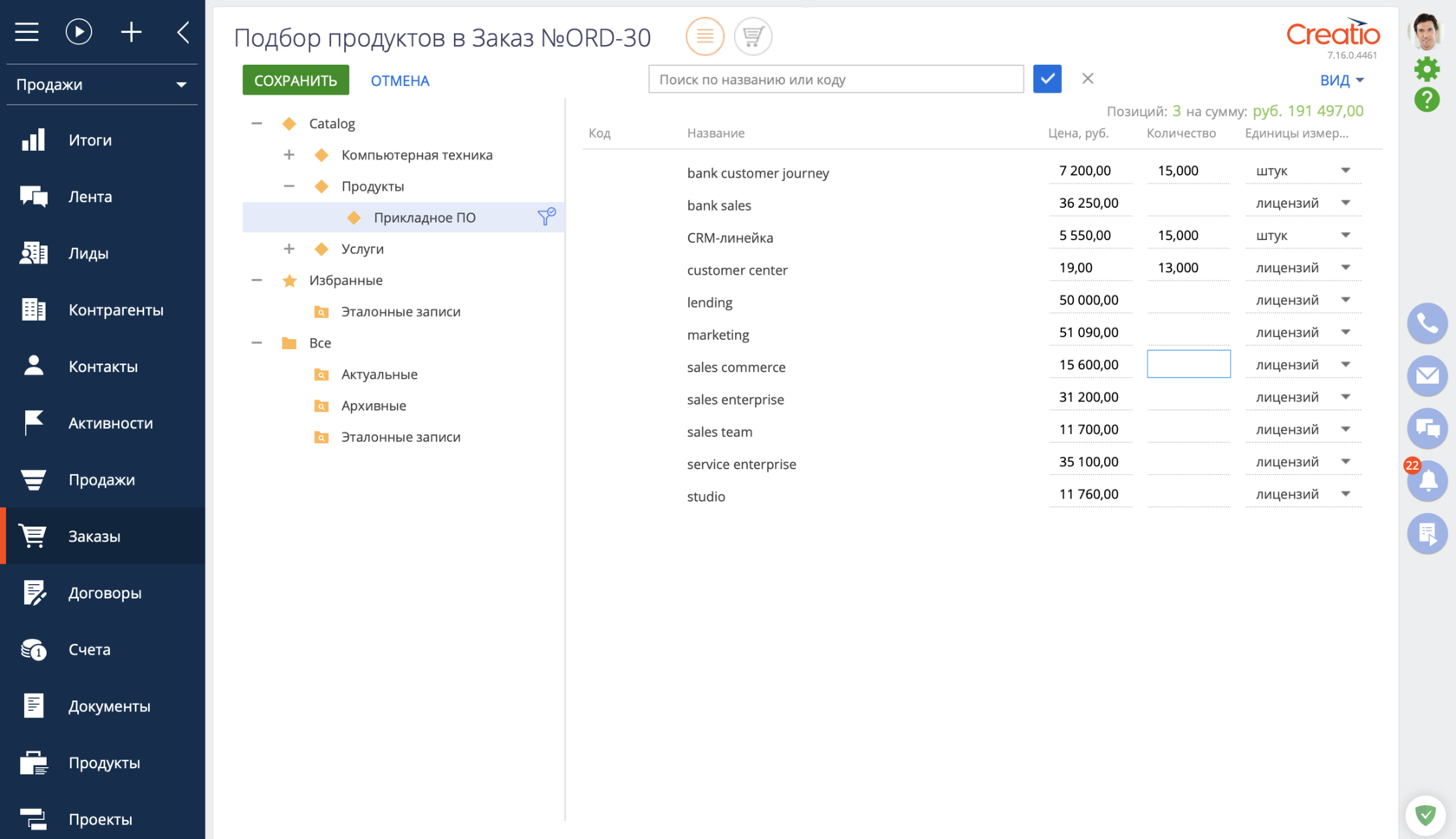1456x839 pixels.
Task: Open unit dropdown for bank sales
Action: tap(1345, 203)
